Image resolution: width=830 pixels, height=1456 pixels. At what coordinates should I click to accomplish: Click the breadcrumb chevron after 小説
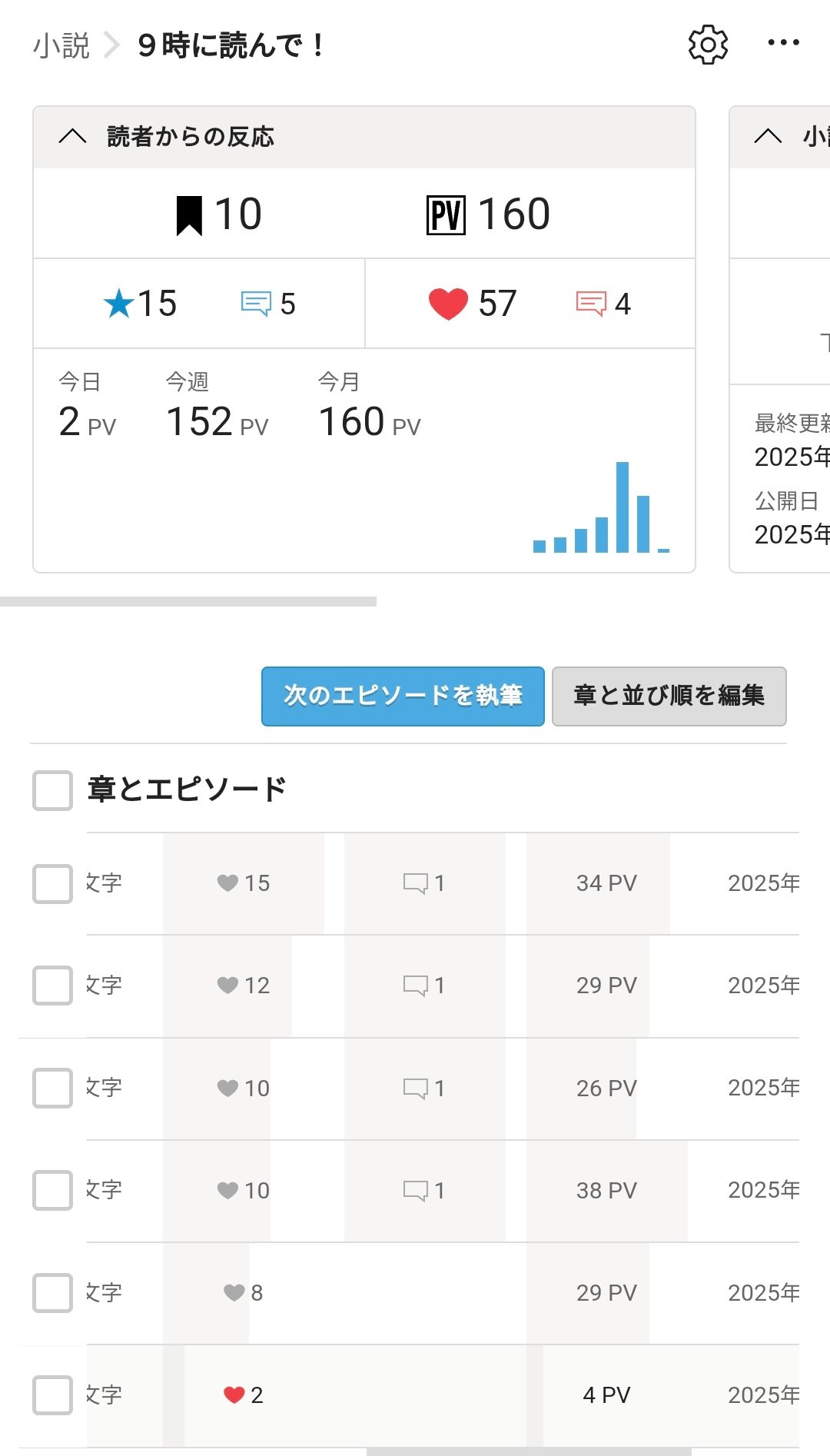(x=112, y=45)
